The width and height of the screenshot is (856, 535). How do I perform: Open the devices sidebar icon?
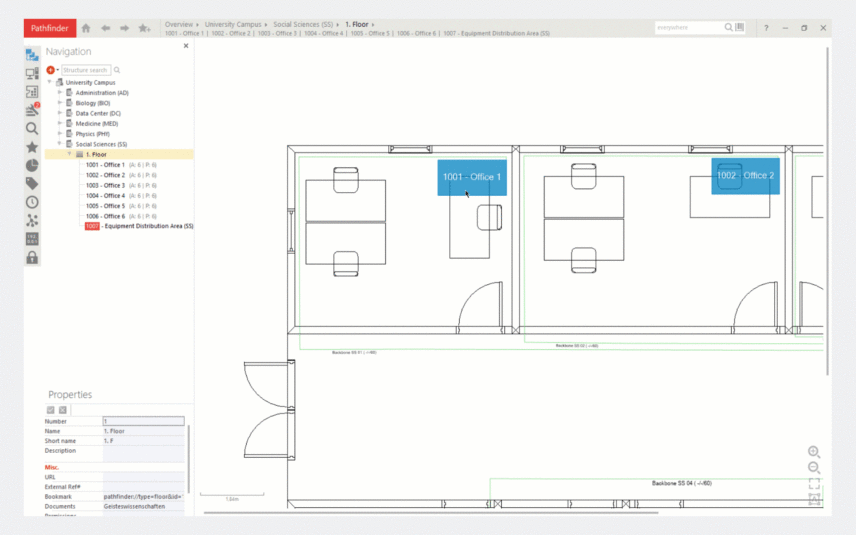(32, 73)
